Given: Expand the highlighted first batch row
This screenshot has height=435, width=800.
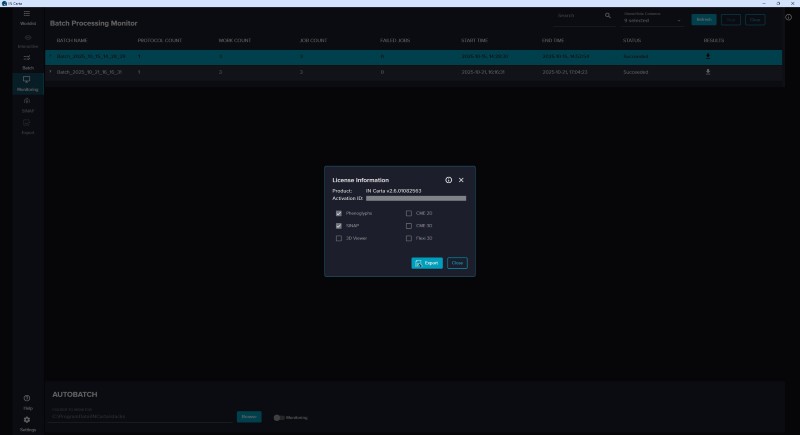Looking at the screenshot, I should (x=50, y=56).
